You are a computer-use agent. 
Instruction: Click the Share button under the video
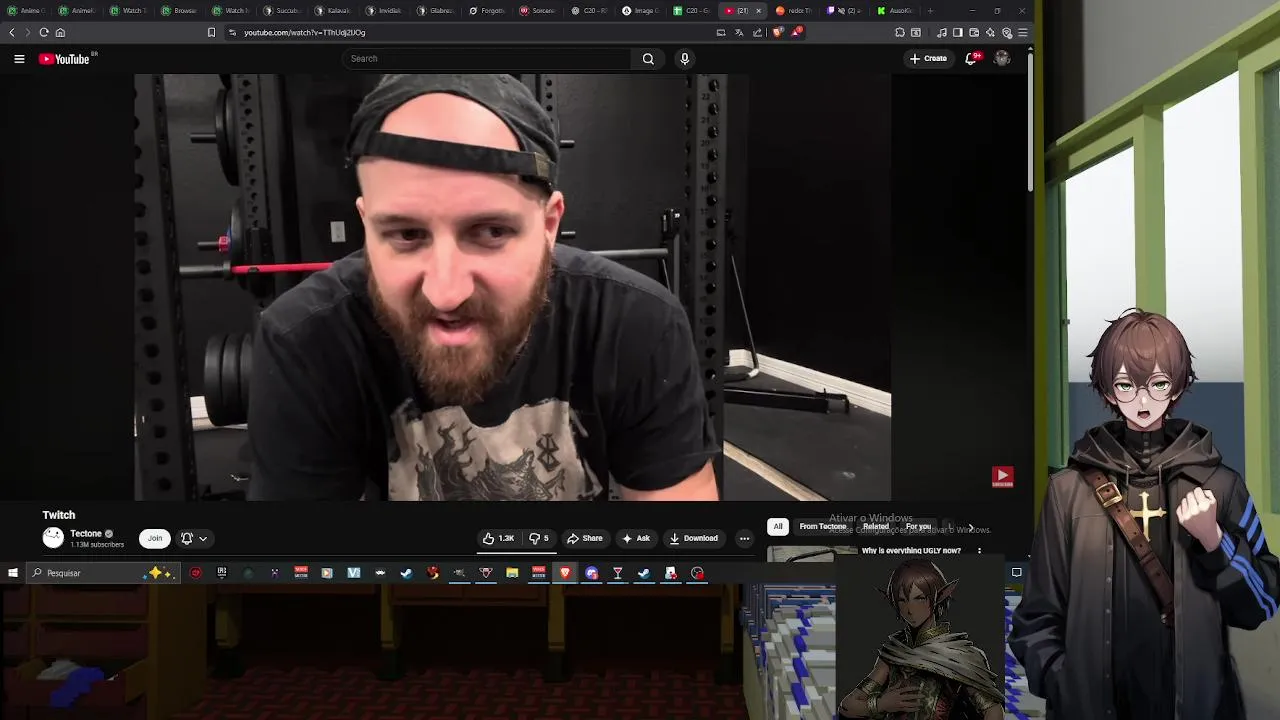(585, 538)
